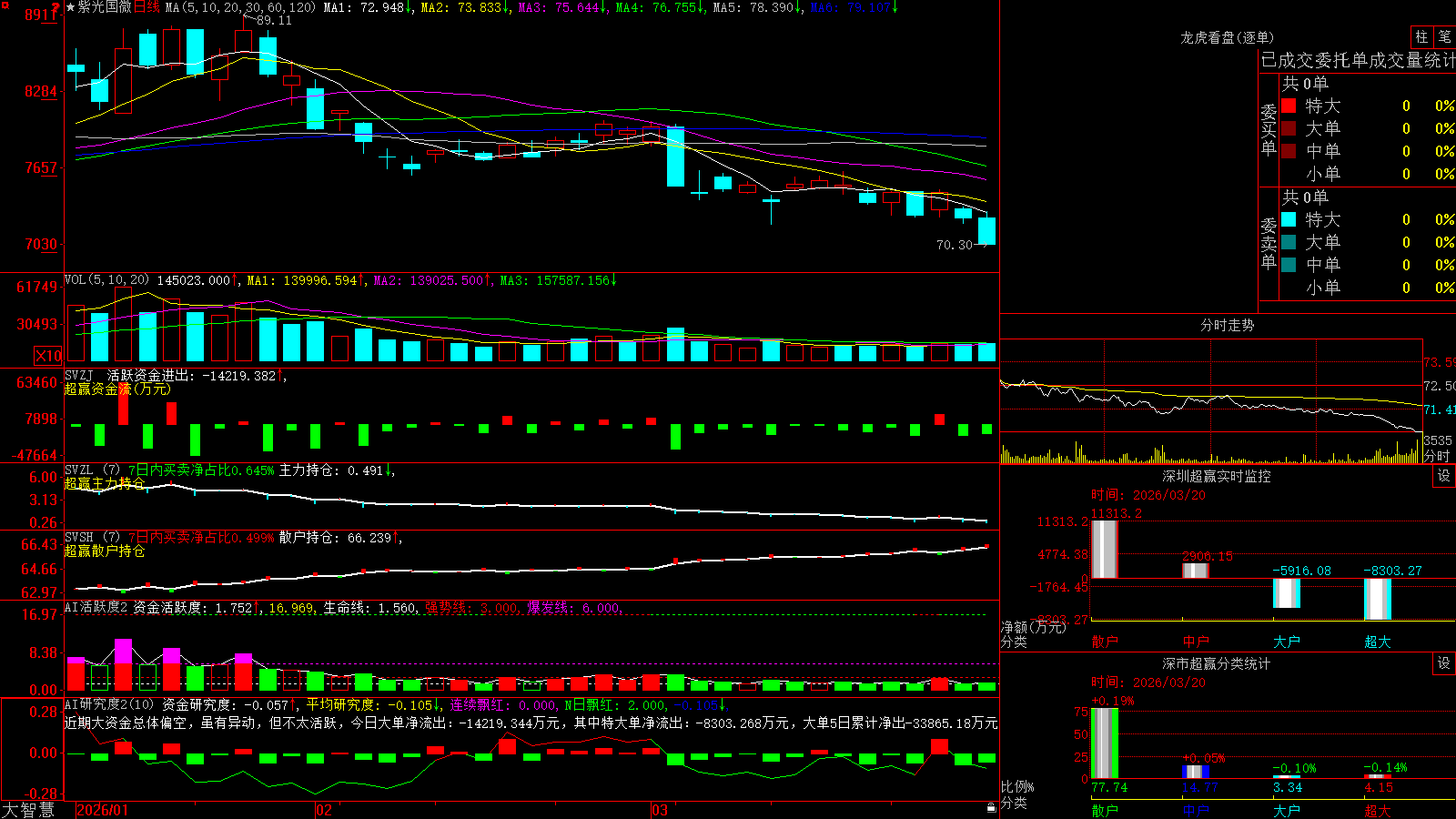Viewport: 1456px width, 819px height.
Task: Click the 委卖单 vertical label
Action: click(x=1269, y=243)
